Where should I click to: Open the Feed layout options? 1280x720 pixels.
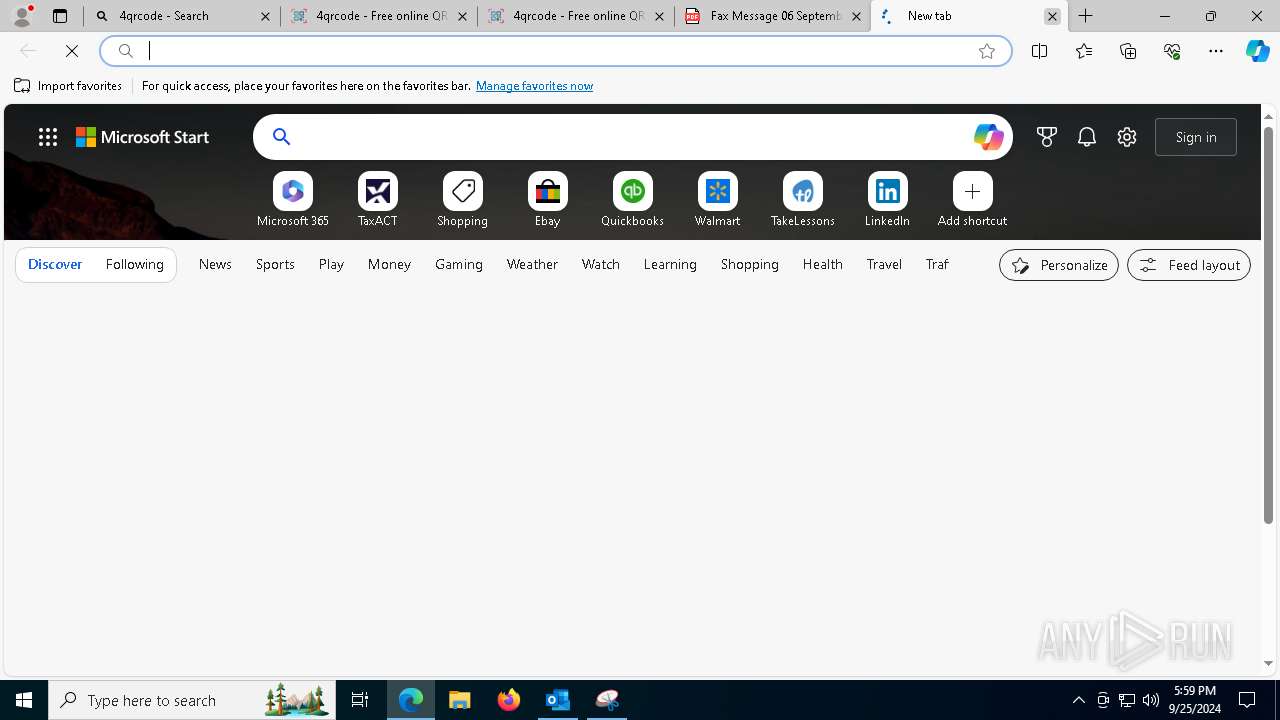pyautogui.click(x=1189, y=265)
